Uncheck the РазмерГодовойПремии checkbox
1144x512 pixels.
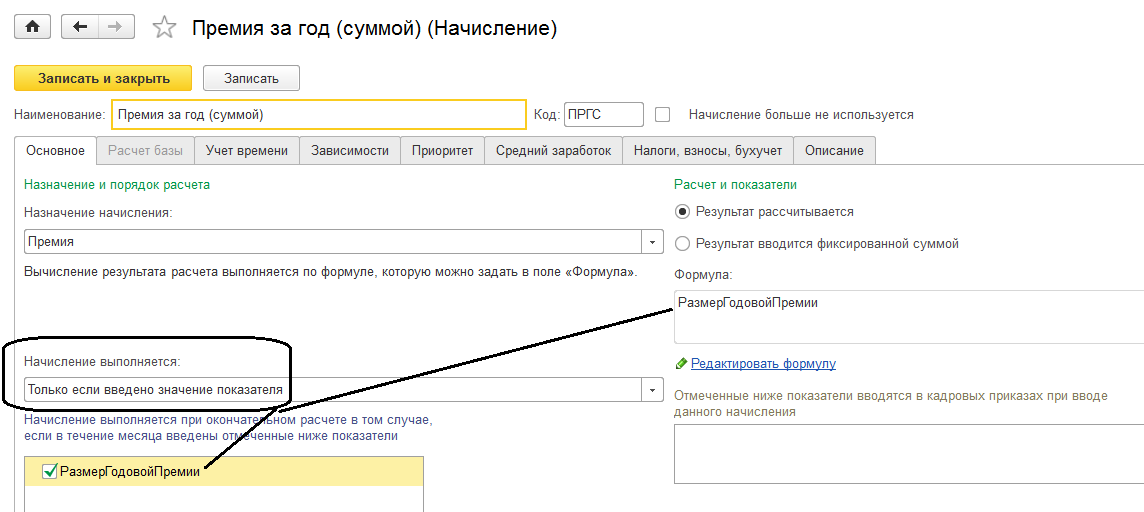coord(50,471)
